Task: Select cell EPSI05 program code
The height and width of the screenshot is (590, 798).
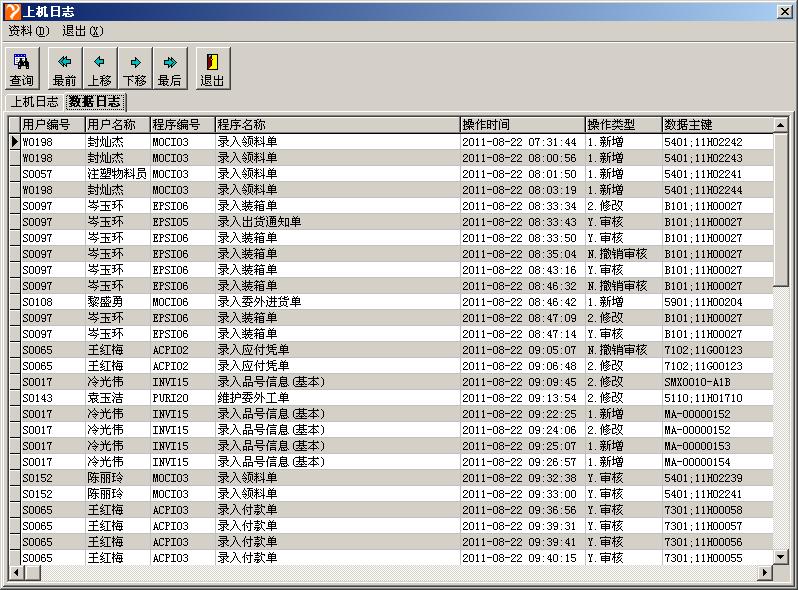Action: click(x=183, y=222)
